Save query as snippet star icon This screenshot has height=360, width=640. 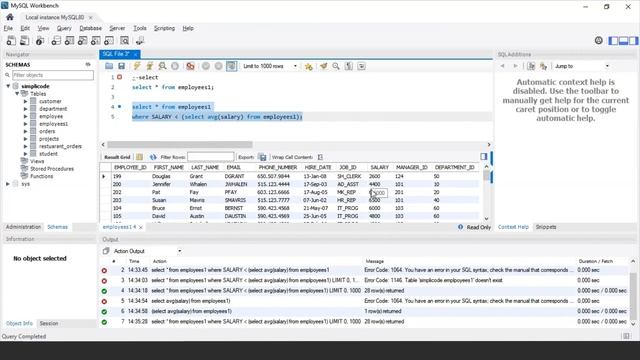308,66
